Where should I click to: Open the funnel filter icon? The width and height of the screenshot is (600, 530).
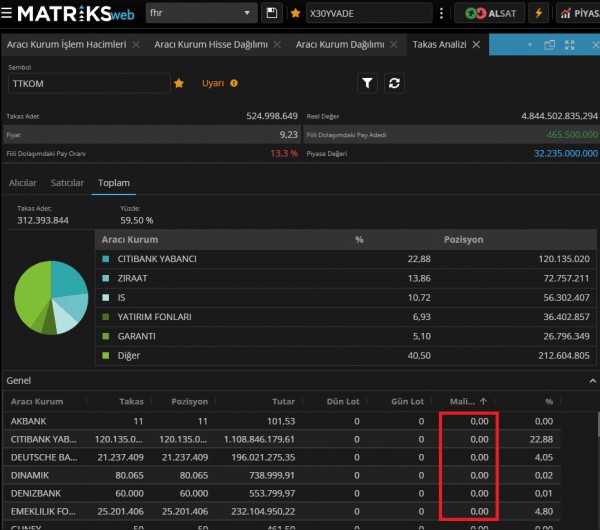pyautogui.click(x=367, y=83)
